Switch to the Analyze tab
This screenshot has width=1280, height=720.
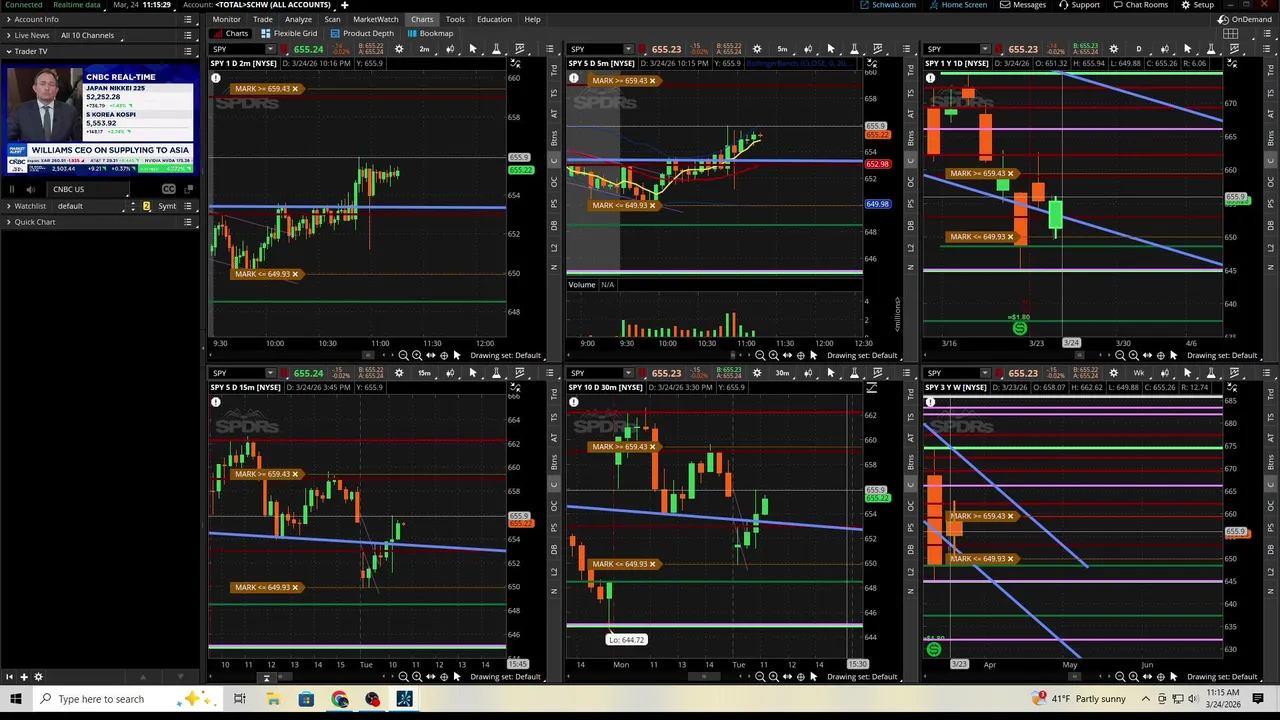pyautogui.click(x=298, y=19)
